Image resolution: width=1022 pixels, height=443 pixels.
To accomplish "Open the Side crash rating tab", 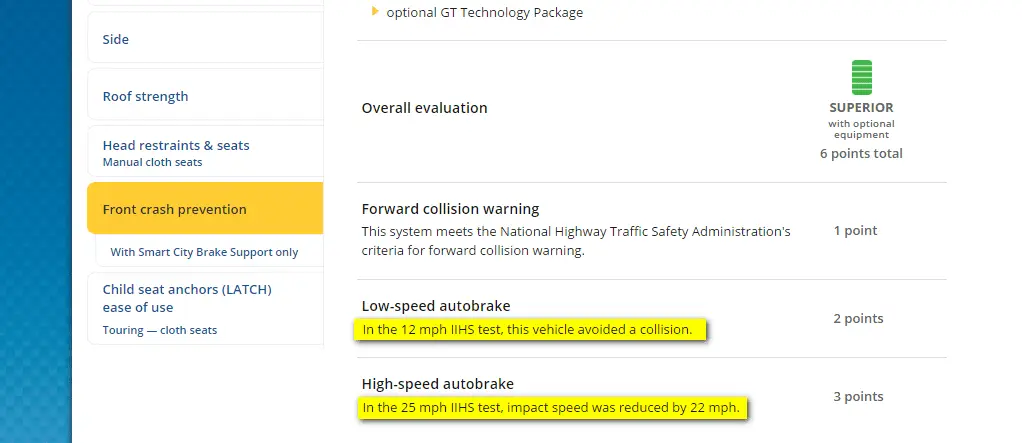I will [116, 40].
